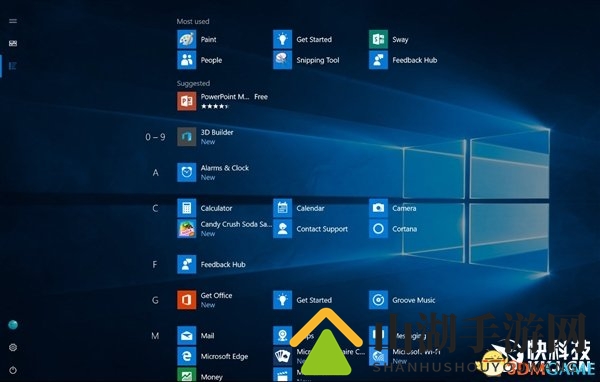Open the Money app
The width and height of the screenshot is (600, 382).
(200, 375)
